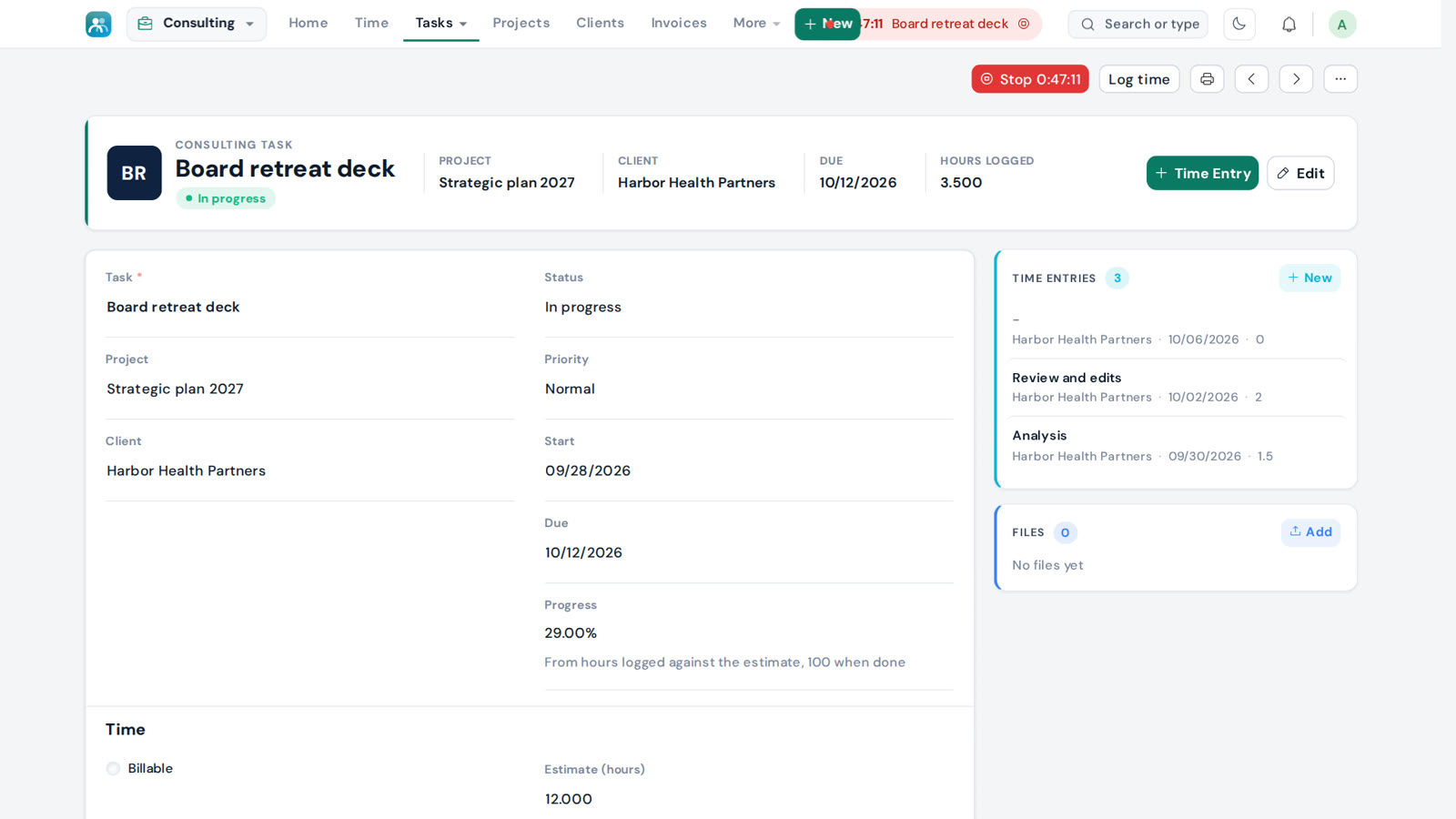Open the Consulting workspace dropdown
Image resolution: width=1456 pixels, height=819 pixels.
(197, 24)
